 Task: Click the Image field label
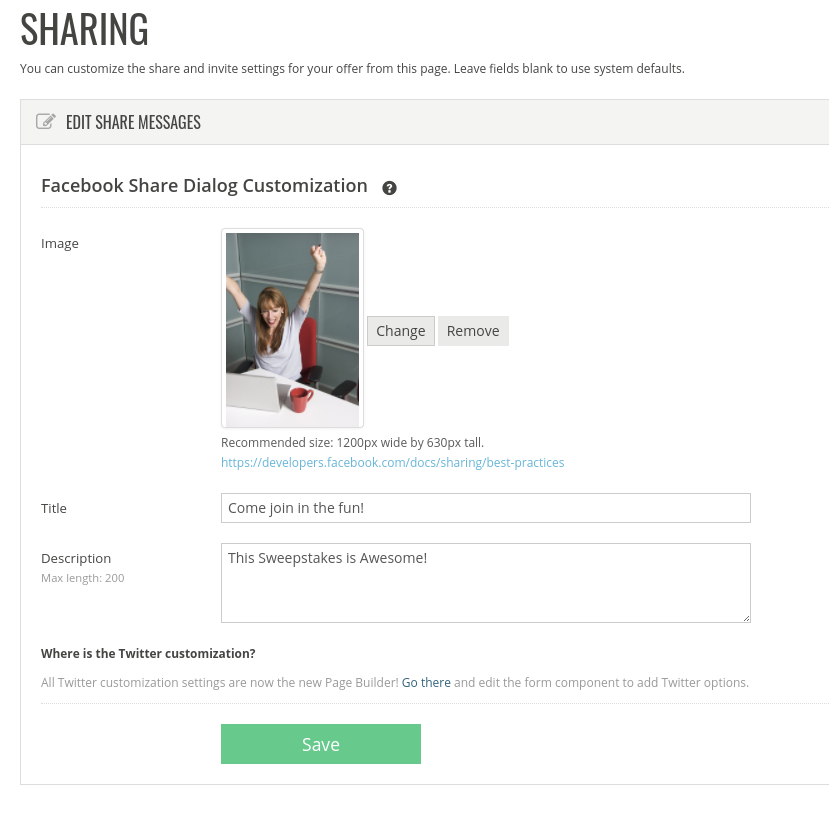(60, 244)
